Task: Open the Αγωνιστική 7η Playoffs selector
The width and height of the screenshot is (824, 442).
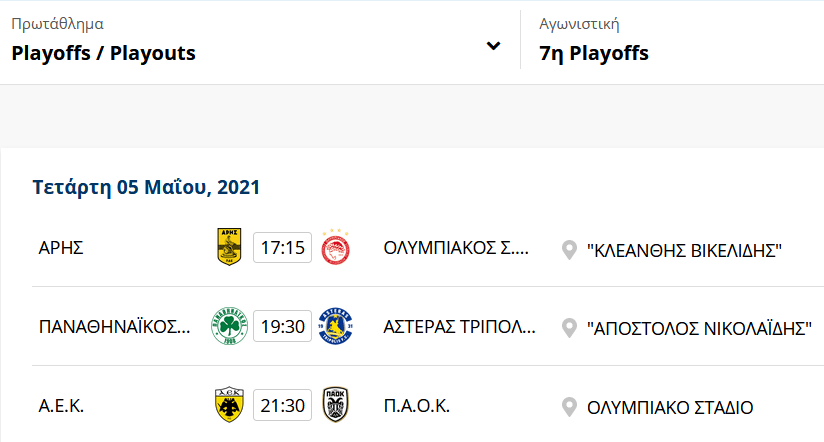Action: [594, 53]
